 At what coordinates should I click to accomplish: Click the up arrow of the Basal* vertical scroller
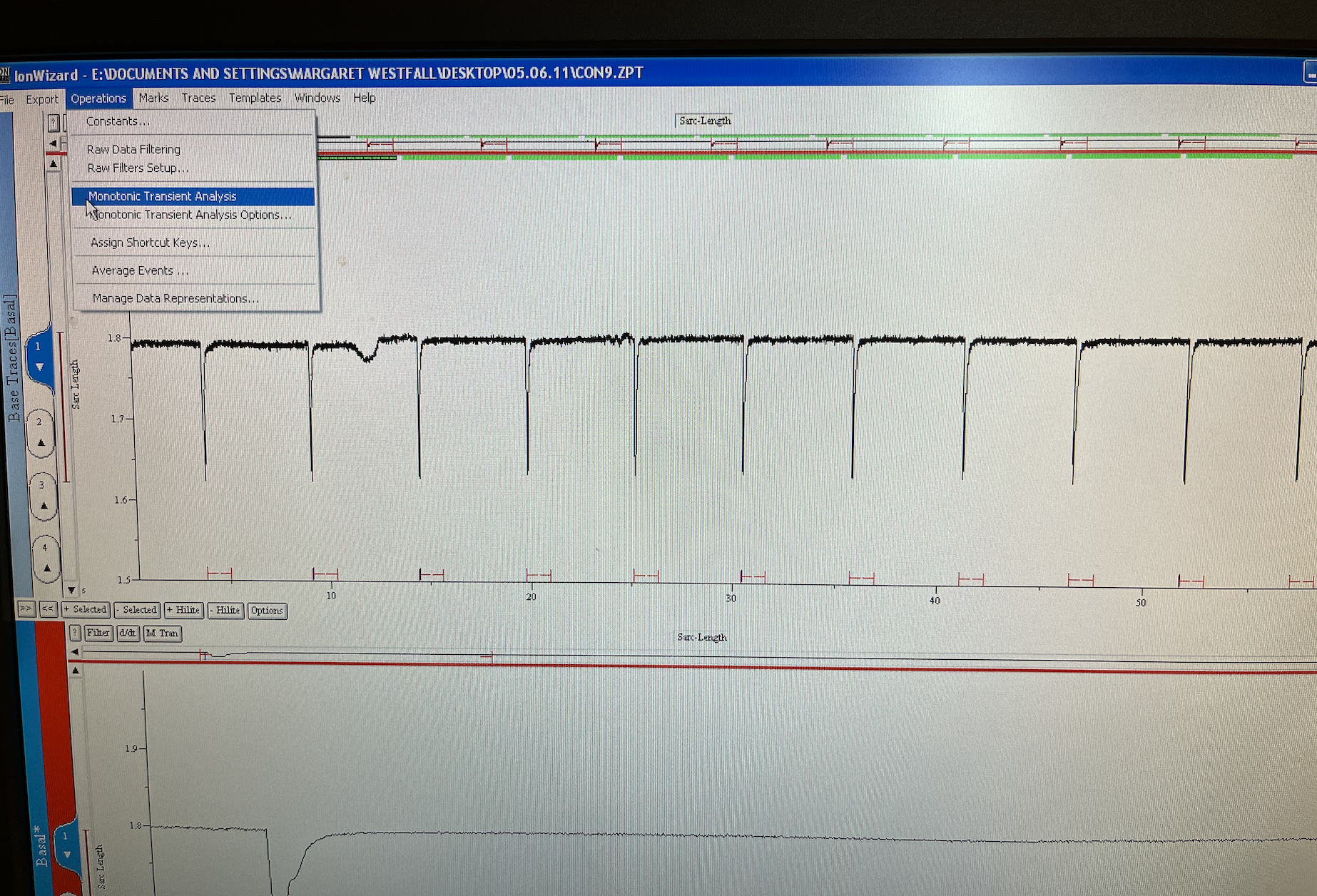coord(76,671)
